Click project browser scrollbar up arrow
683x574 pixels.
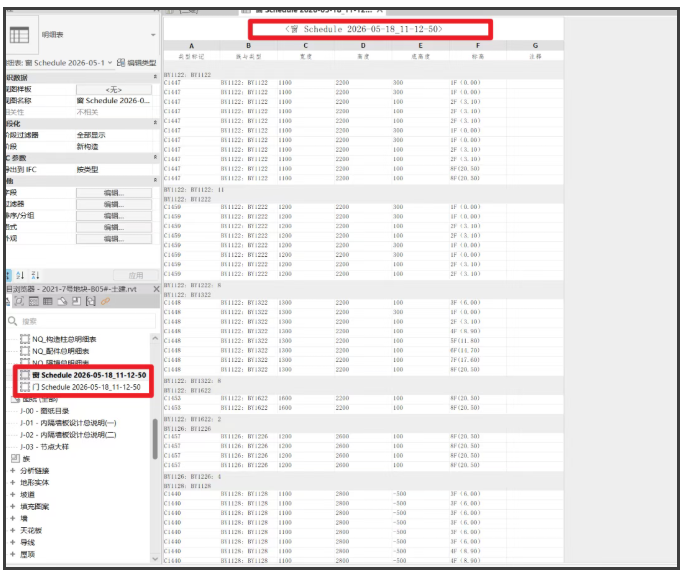[x=155, y=338]
